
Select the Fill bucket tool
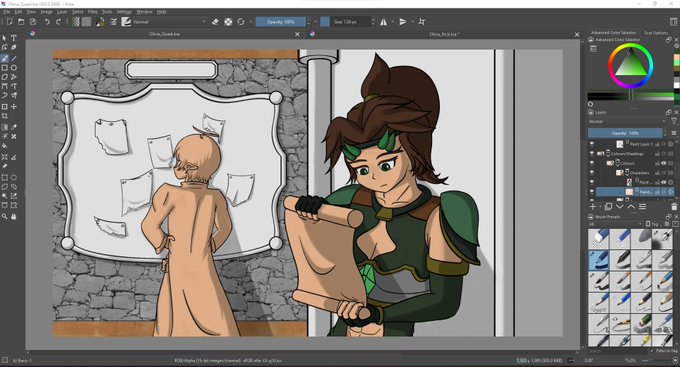4,146
